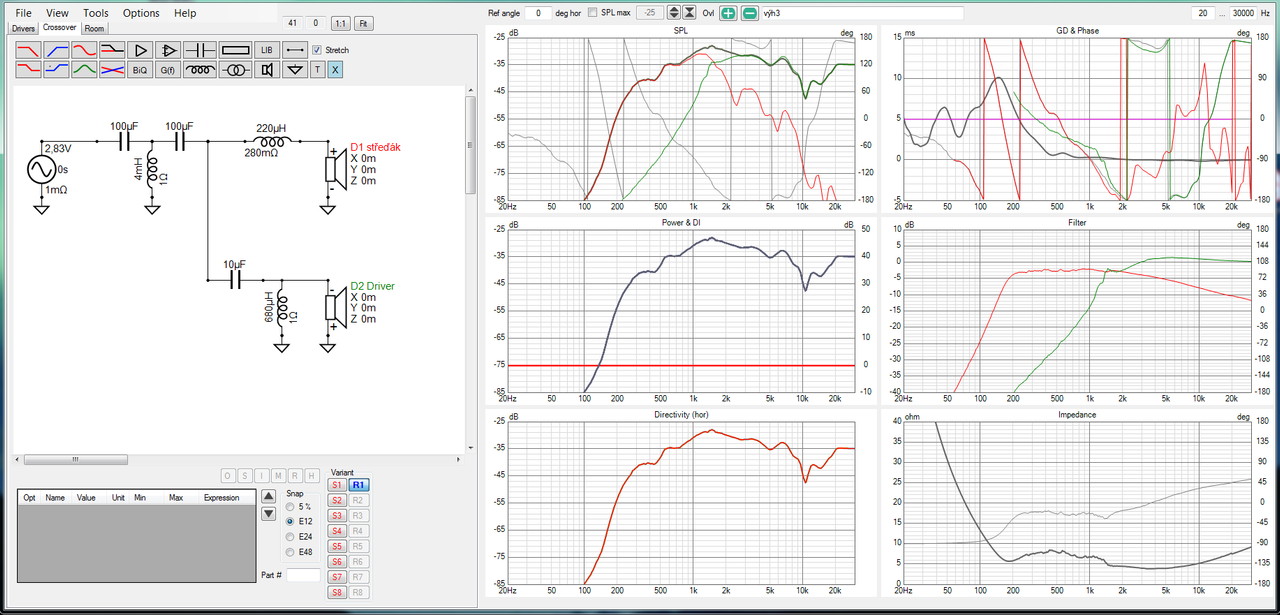1280x615 pixels.
Task: Add a buffer amplifier triangle component
Action: pos(141,50)
